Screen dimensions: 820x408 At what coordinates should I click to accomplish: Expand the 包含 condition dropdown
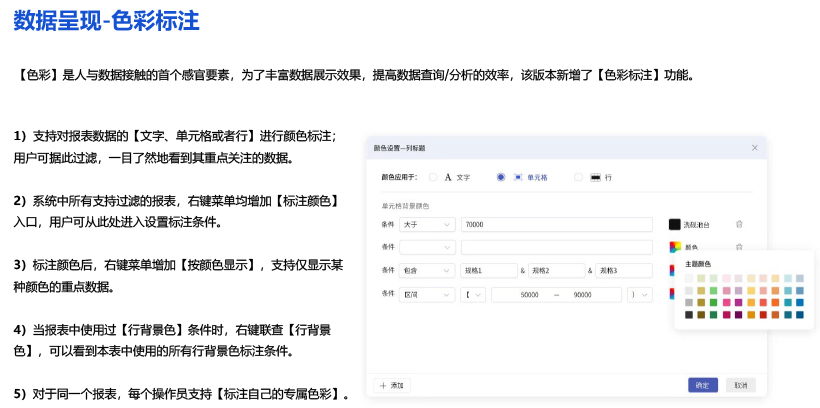click(428, 270)
